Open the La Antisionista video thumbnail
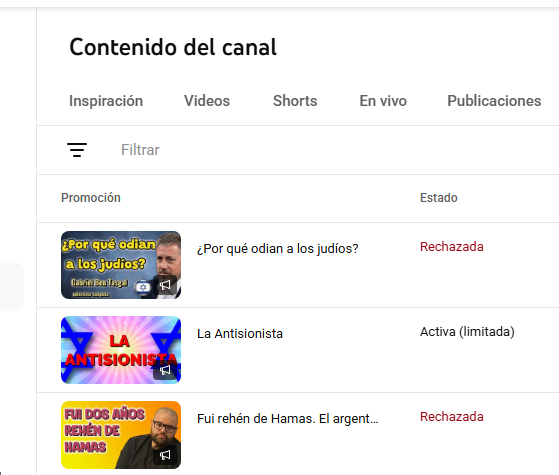This screenshot has height=475, width=559. click(121, 350)
